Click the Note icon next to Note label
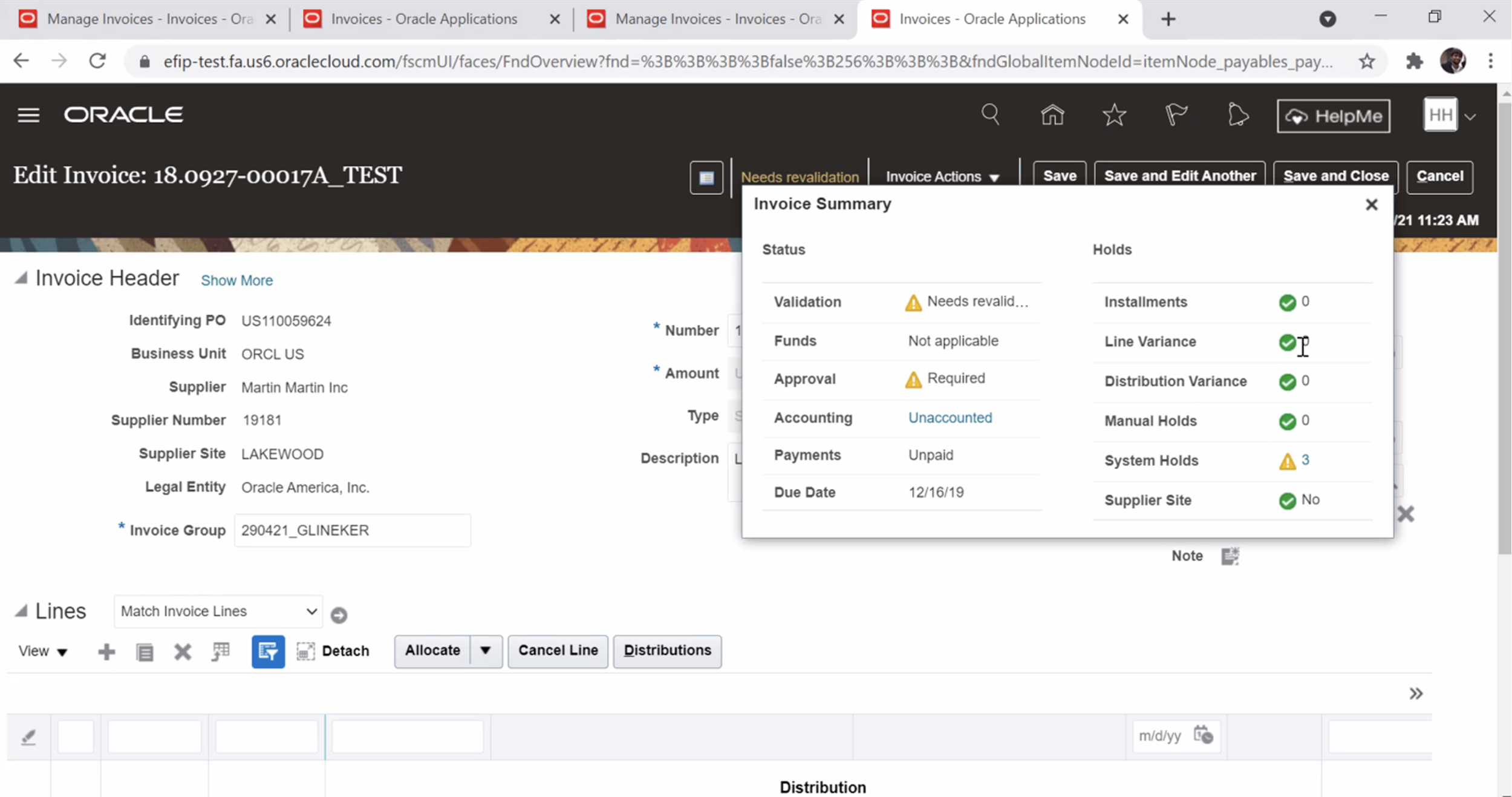1512x797 pixels. click(x=1230, y=556)
